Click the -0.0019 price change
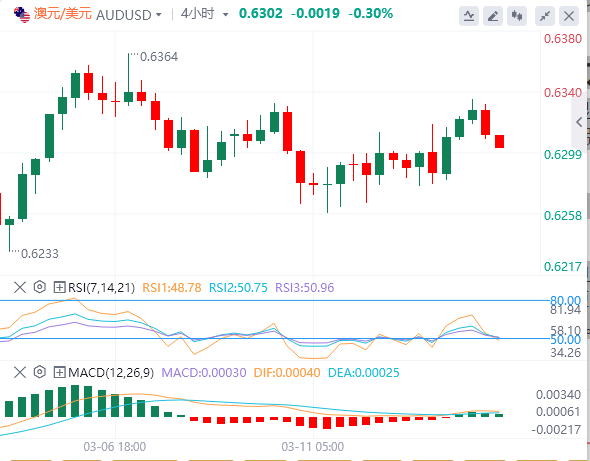The image size is (590, 461). point(315,14)
